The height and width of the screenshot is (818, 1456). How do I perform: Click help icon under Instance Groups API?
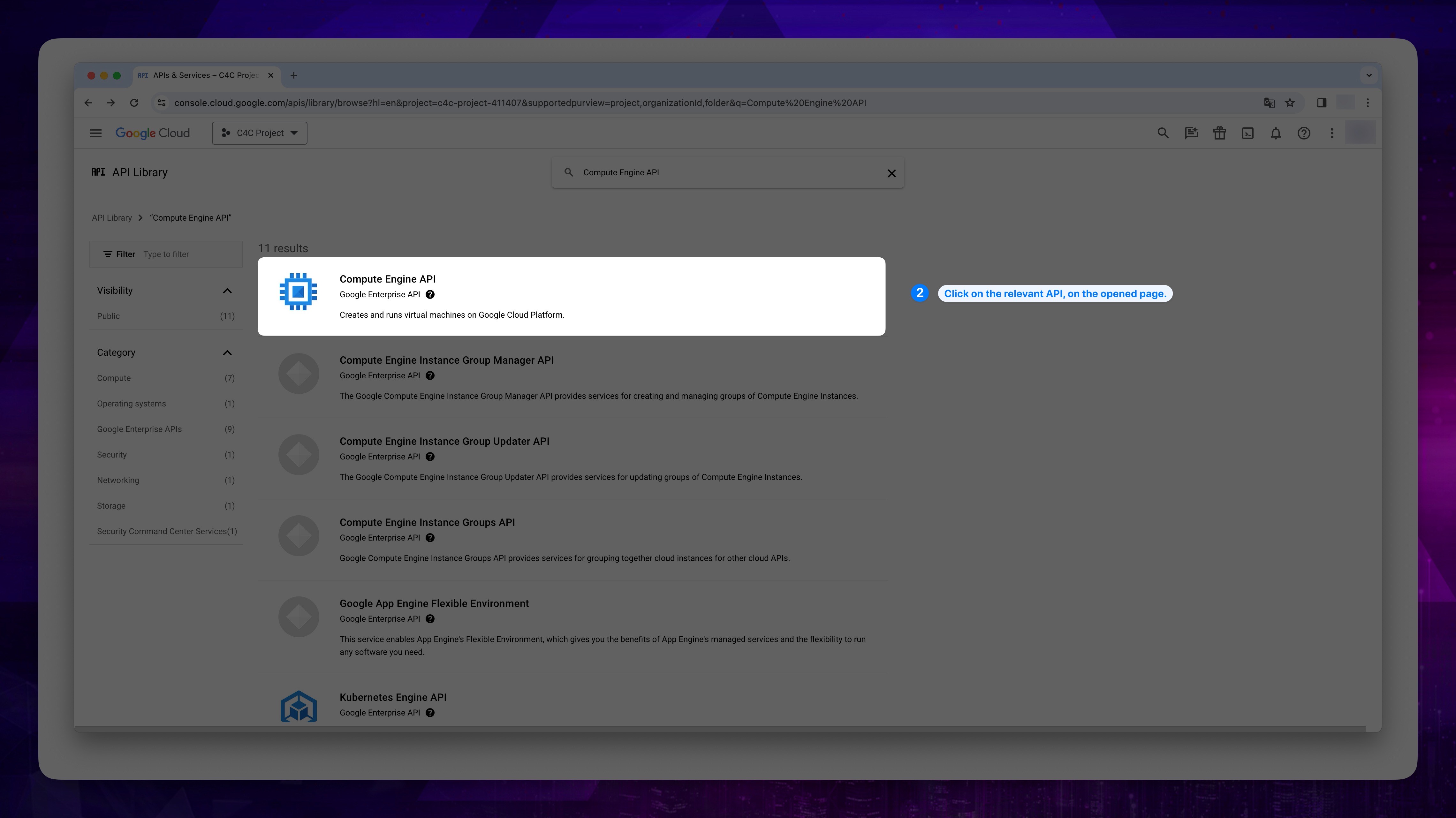(430, 538)
